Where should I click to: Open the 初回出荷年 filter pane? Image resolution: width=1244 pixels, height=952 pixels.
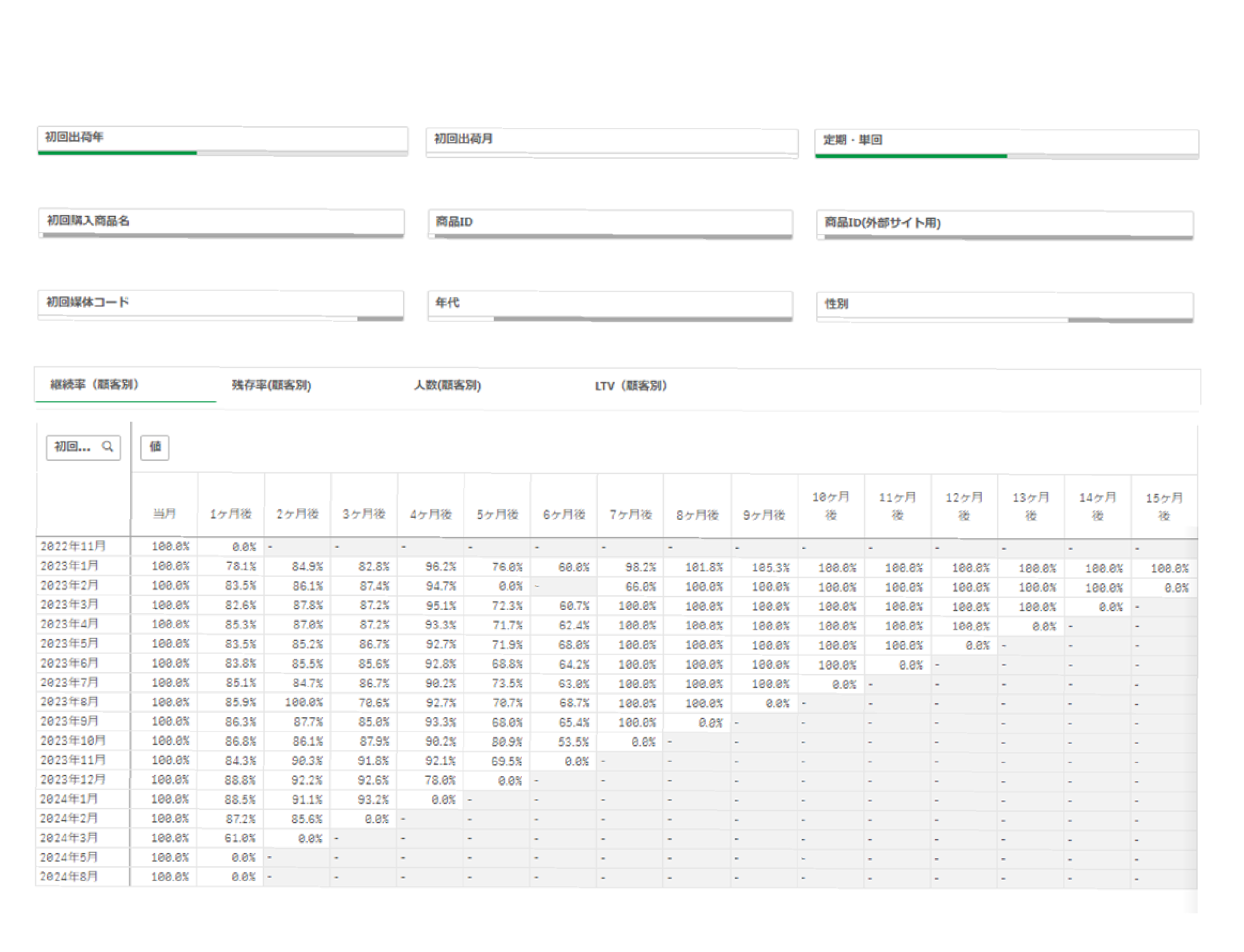click(x=222, y=138)
